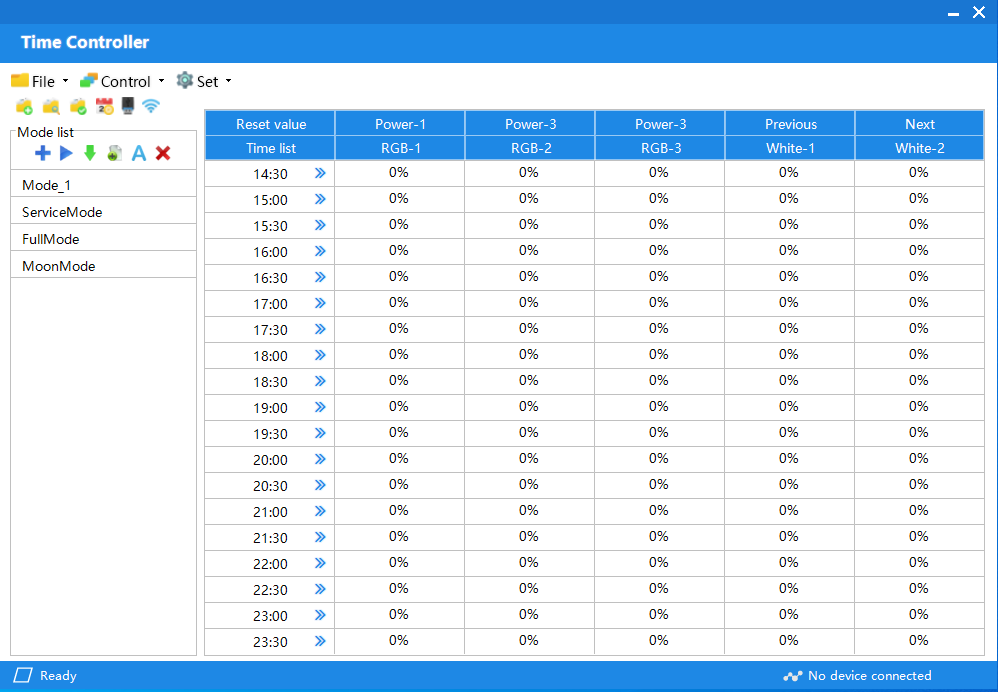This screenshot has width=998, height=692.
Task: Select FullMode in the mode list
Action: pyautogui.click(x=103, y=239)
